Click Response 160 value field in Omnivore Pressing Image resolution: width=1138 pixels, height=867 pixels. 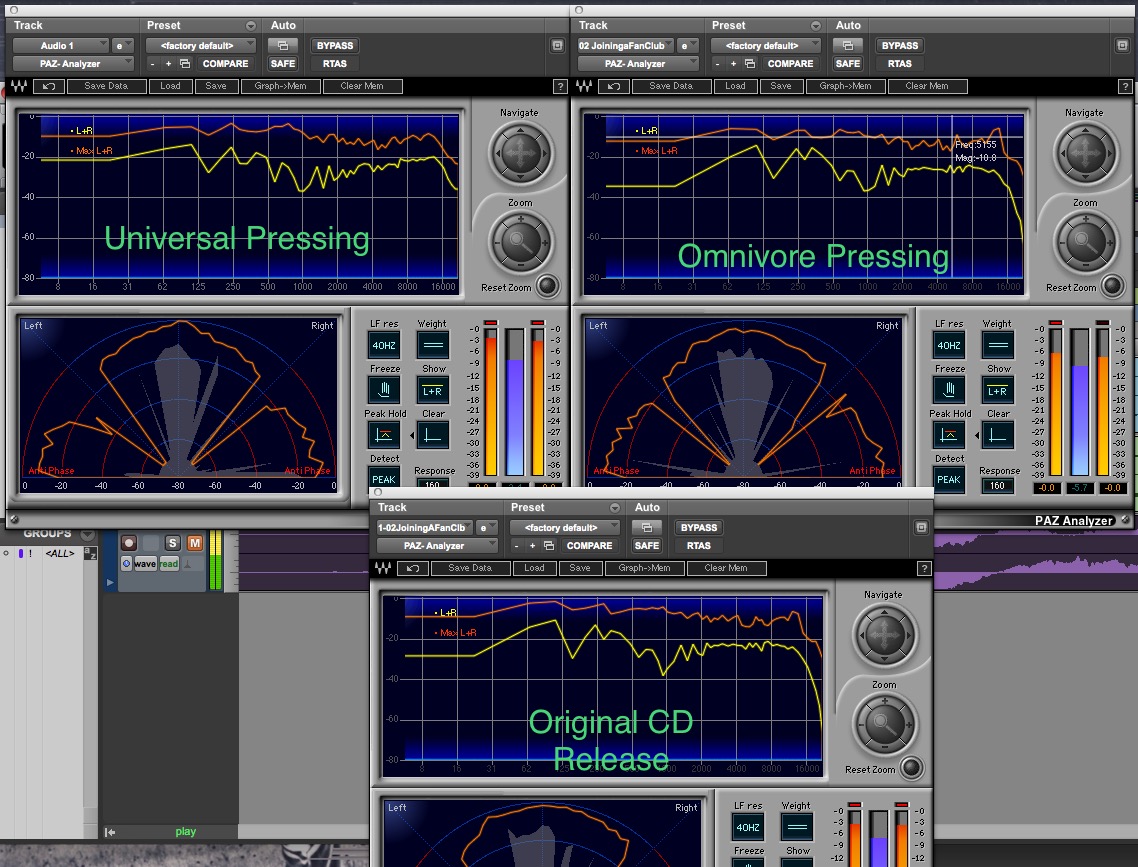click(x=997, y=485)
